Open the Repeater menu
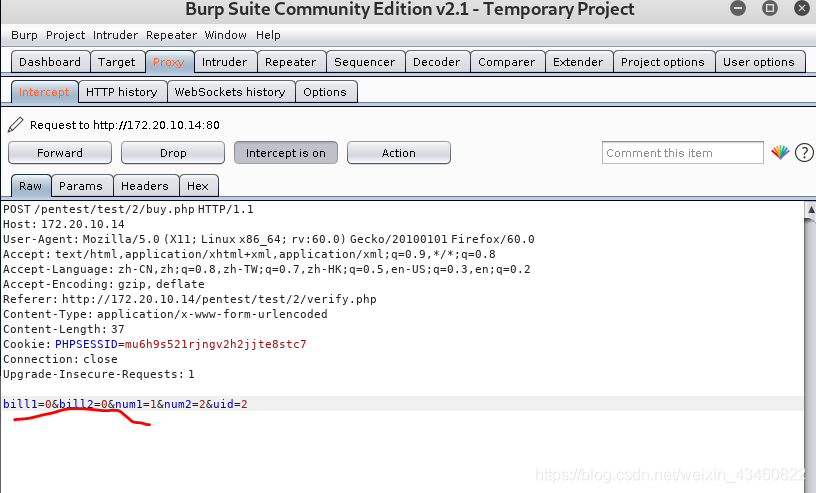The image size is (816, 493). click(x=171, y=35)
